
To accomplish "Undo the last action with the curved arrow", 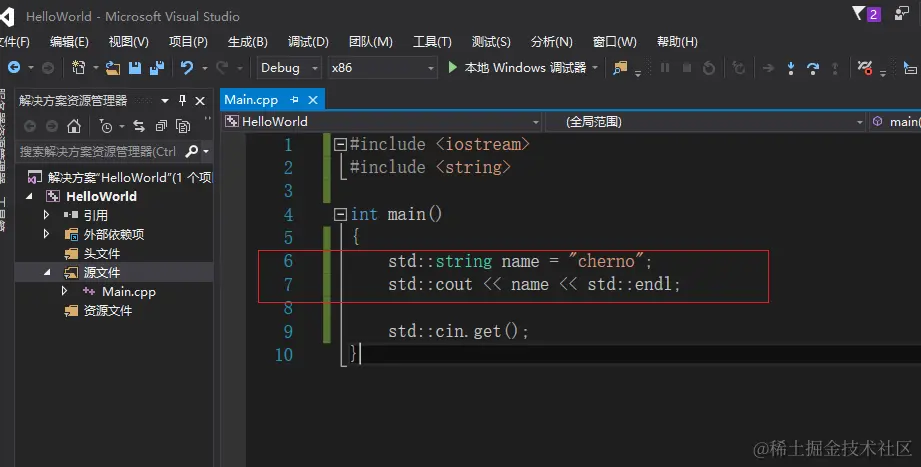I will coord(187,68).
